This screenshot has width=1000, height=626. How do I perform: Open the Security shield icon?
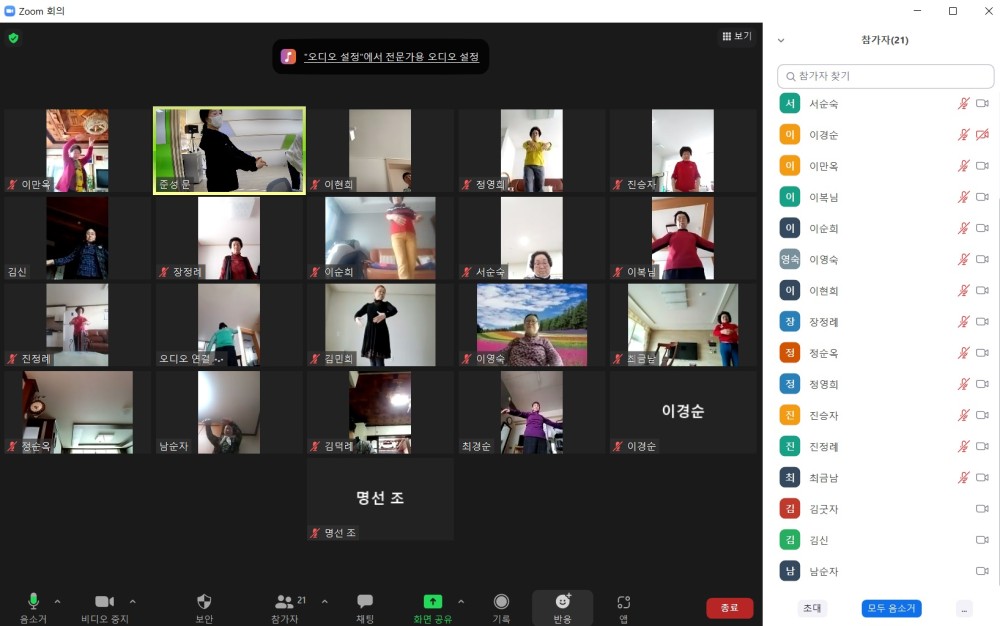pos(204,601)
